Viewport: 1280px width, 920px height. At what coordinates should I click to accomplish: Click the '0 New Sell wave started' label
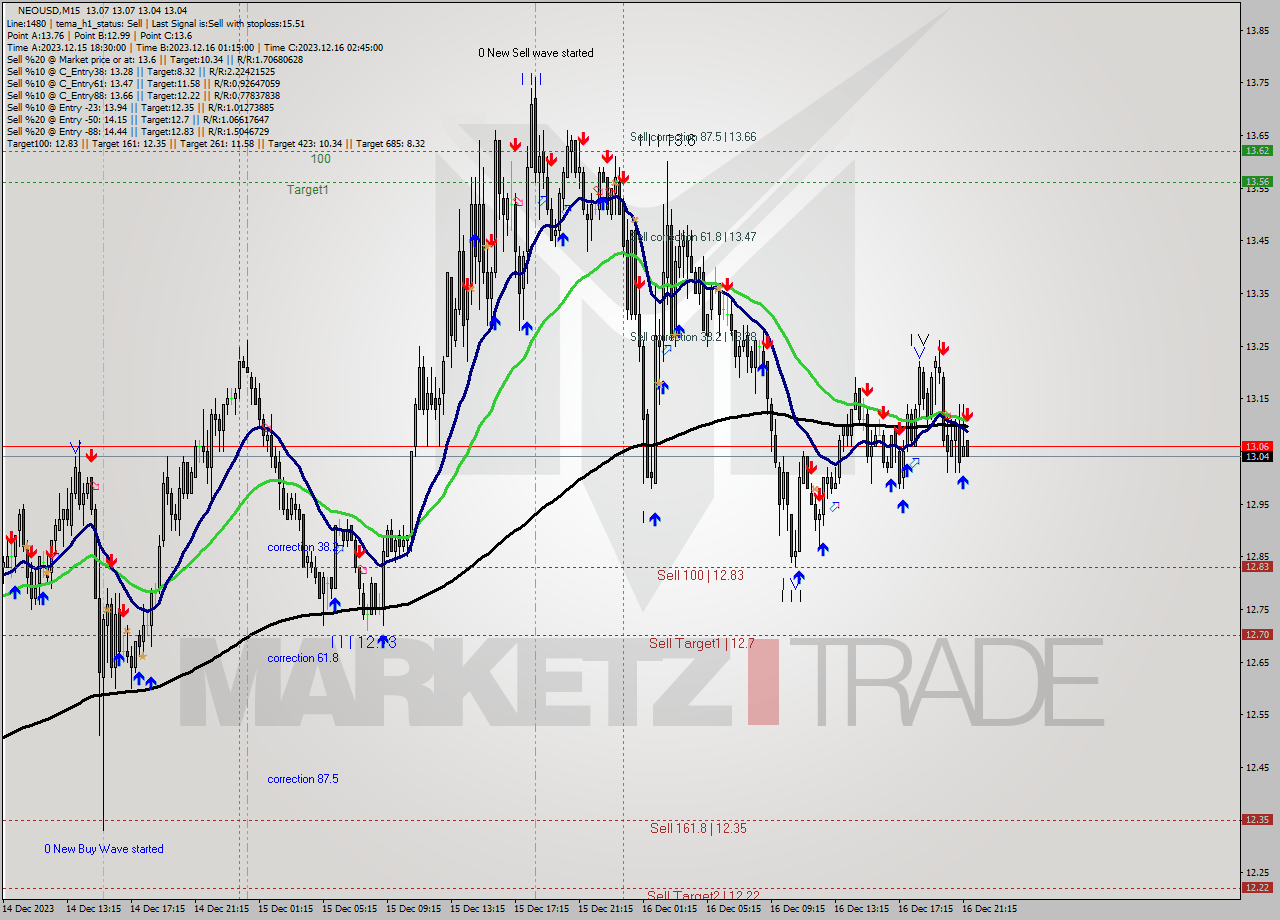pos(535,53)
